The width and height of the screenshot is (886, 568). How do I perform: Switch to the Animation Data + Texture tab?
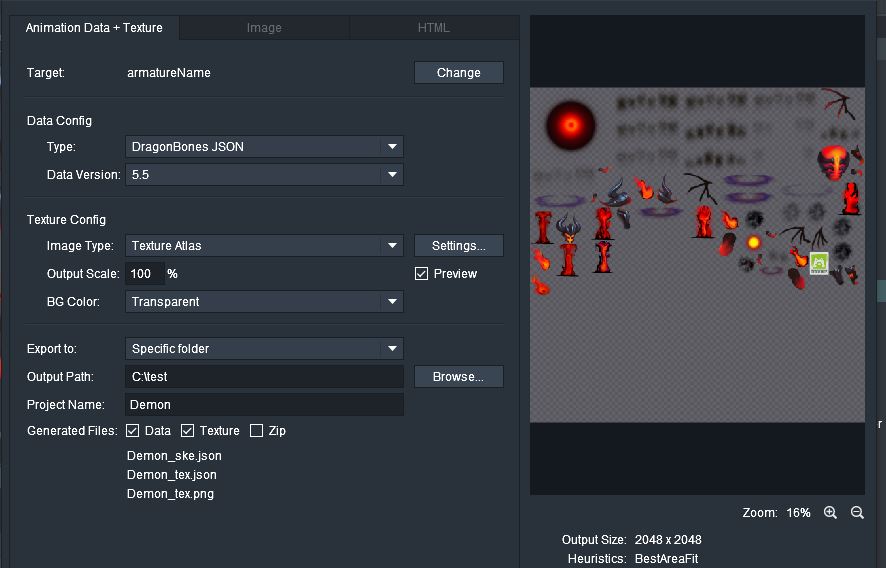[x=94, y=28]
